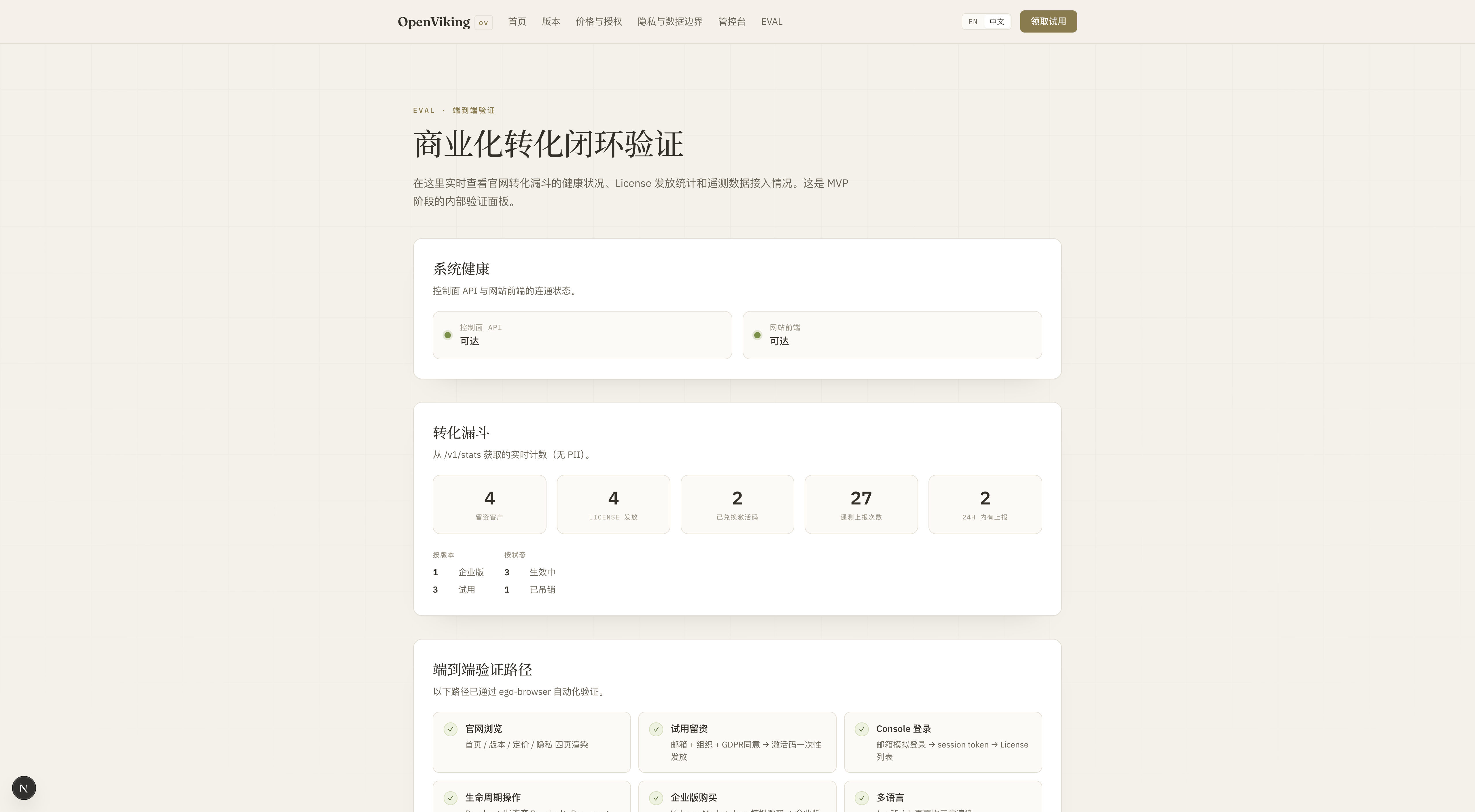Select the 控制面 API 可达 card
The image size is (1475, 812).
[582, 335]
